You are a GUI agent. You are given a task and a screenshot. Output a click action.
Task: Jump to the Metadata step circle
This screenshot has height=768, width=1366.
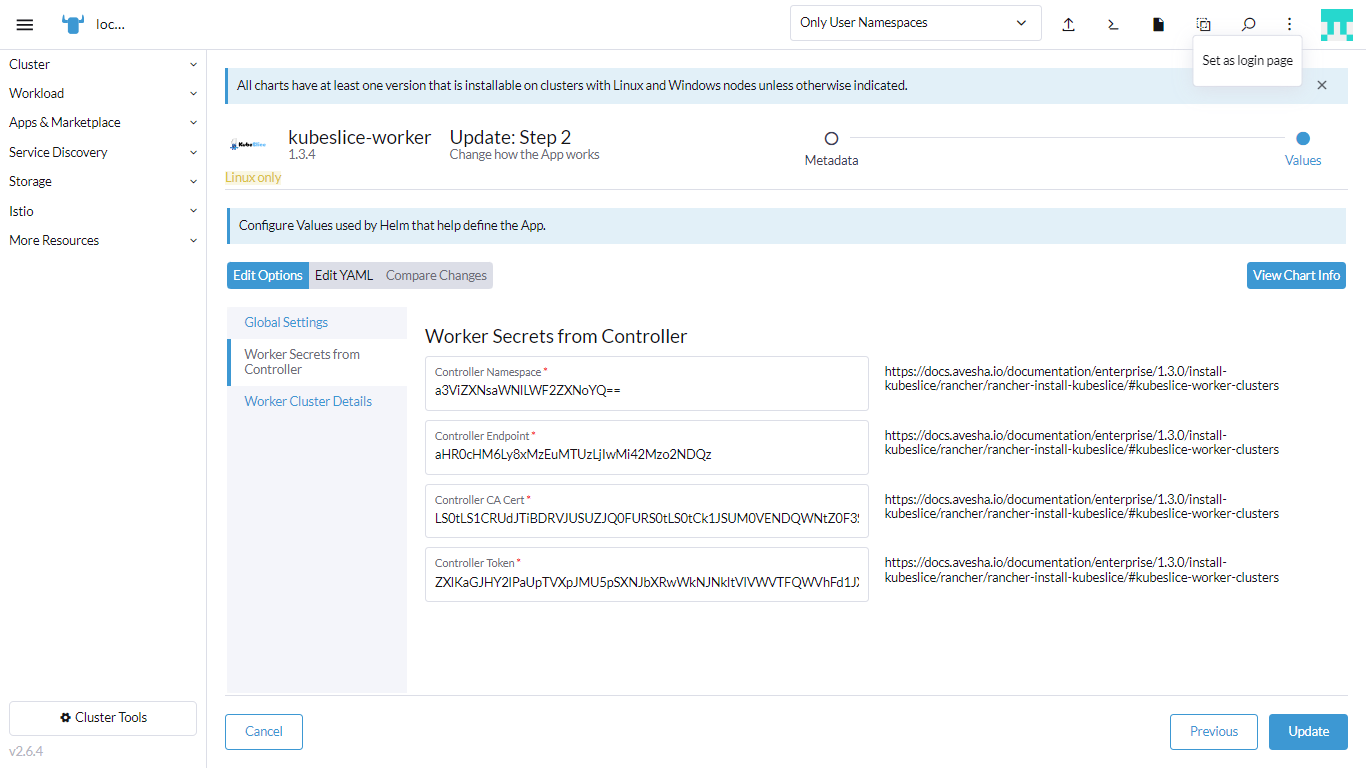(x=831, y=139)
